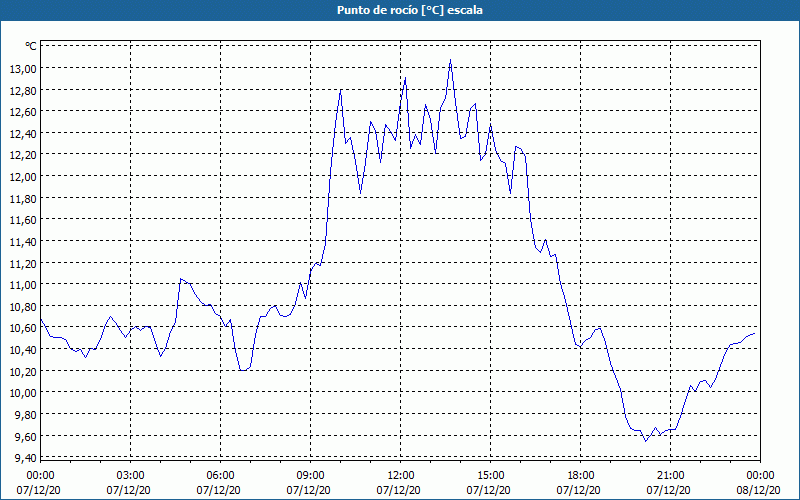
Task: Click the 9,60 y-axis label
Action: click(26, 437)
